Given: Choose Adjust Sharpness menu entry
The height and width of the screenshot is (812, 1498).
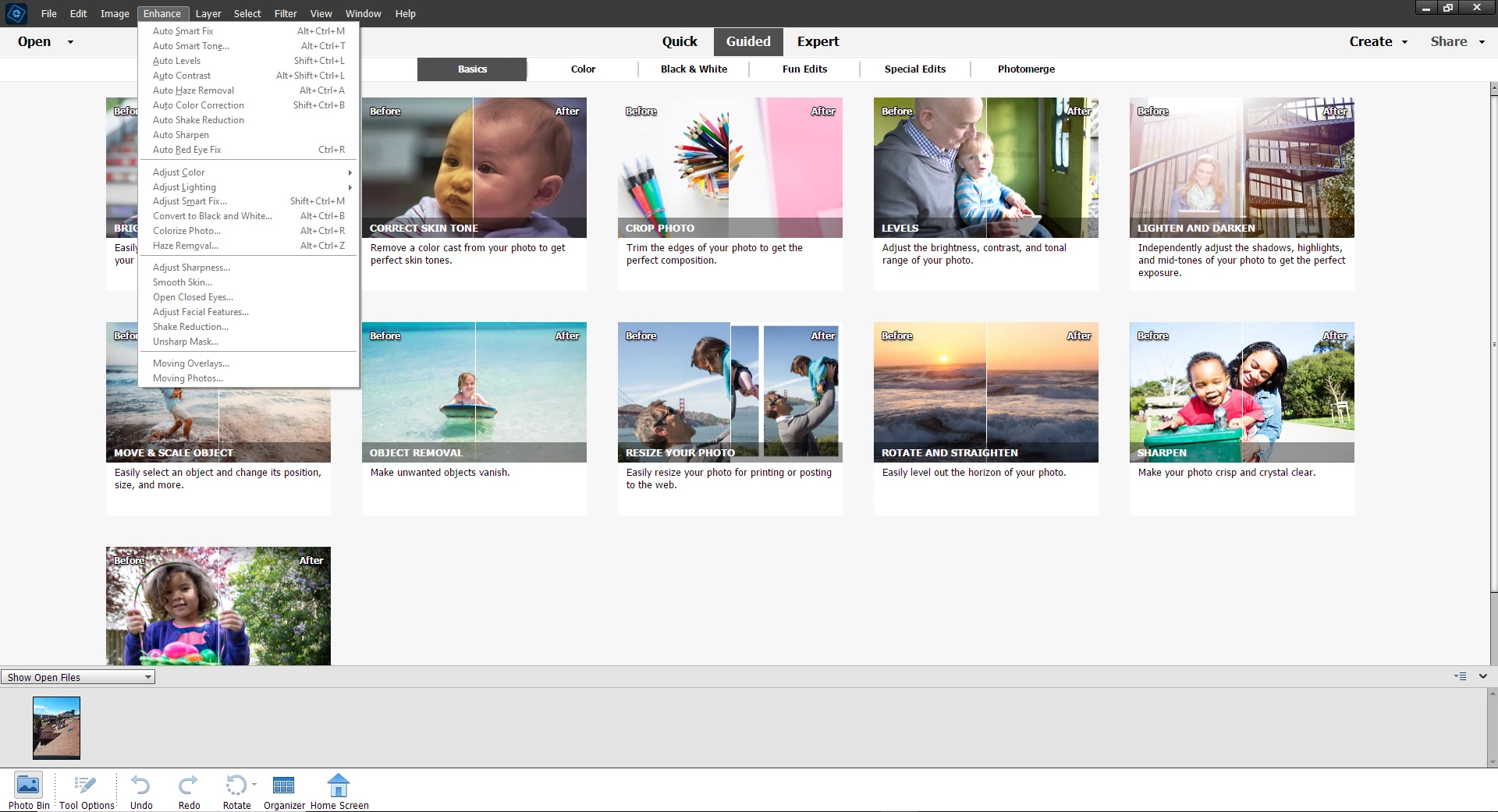Looking at the screenshot, I should tap(248, 268).
